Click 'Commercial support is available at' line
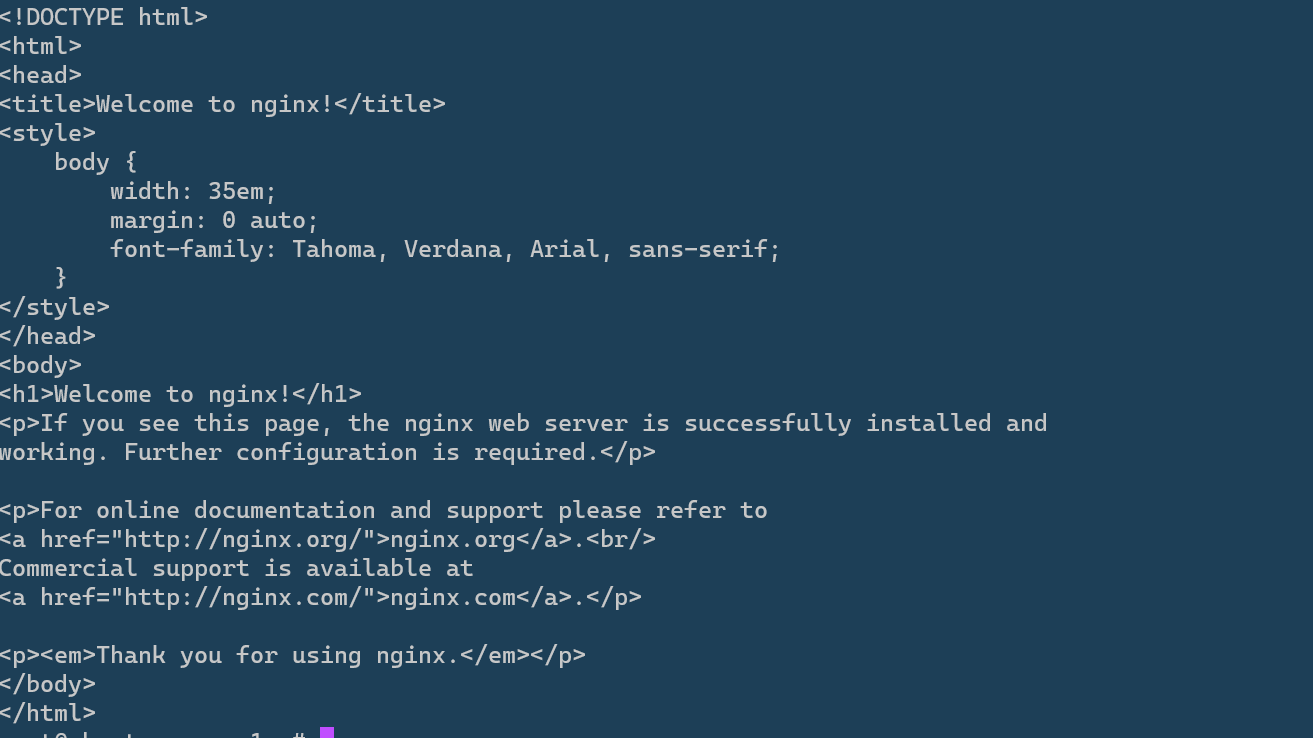 236,568
